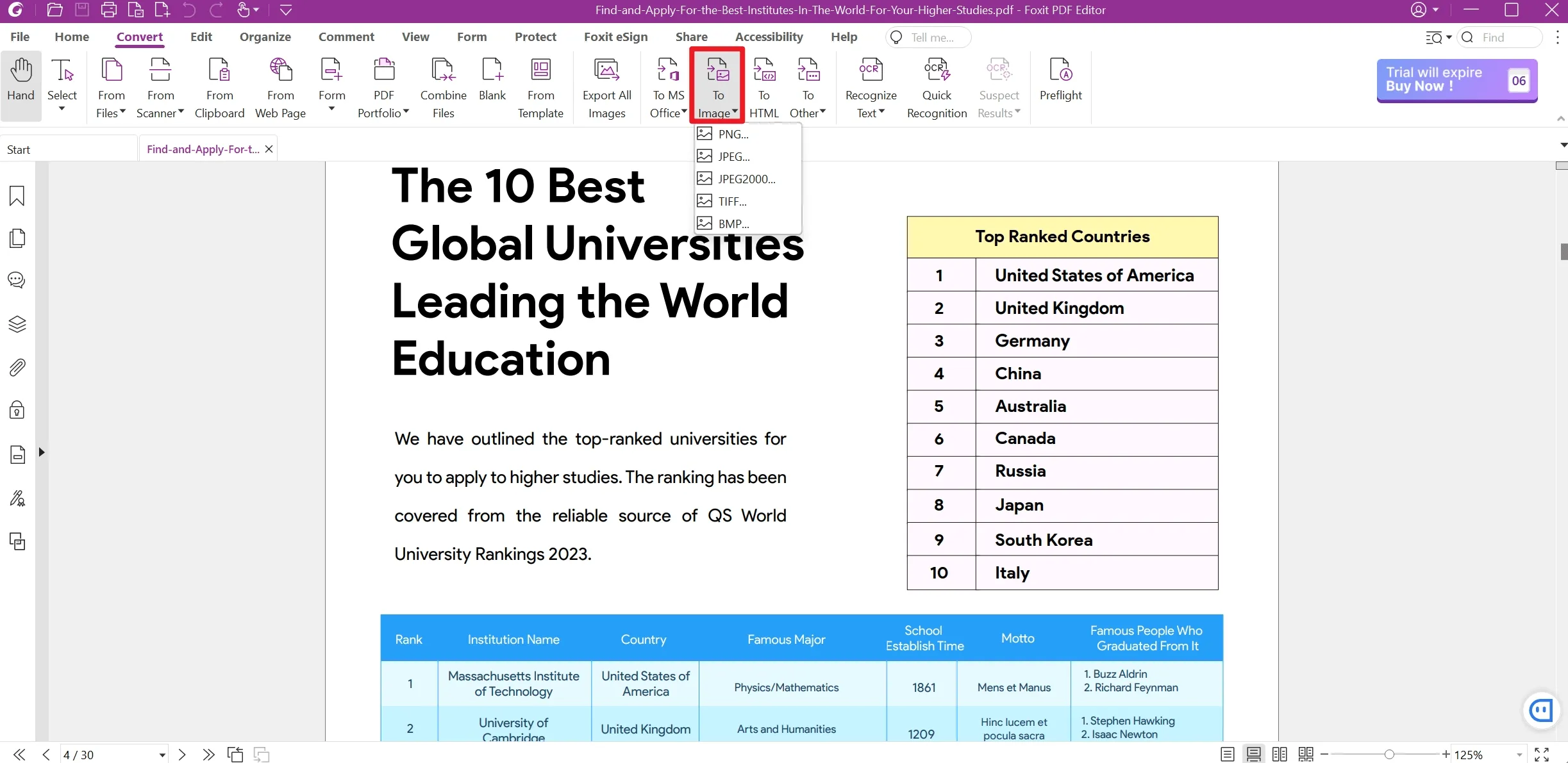Click the Recognize Text tool
Image resolution: width=1568 pixels, height=763 pixels.
(x=868, y=88)
